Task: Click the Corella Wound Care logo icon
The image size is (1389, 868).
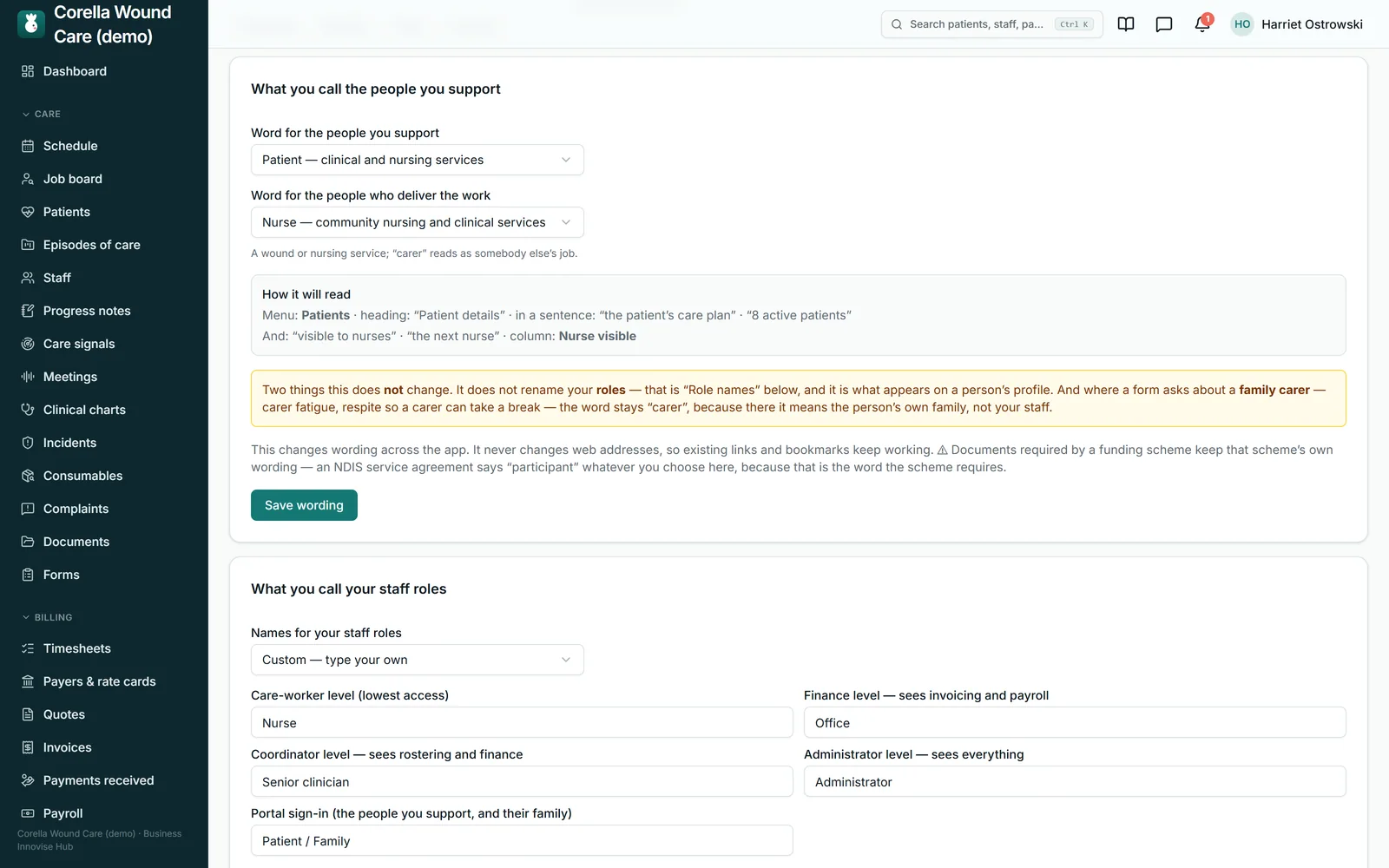Action: coord(31,24)
